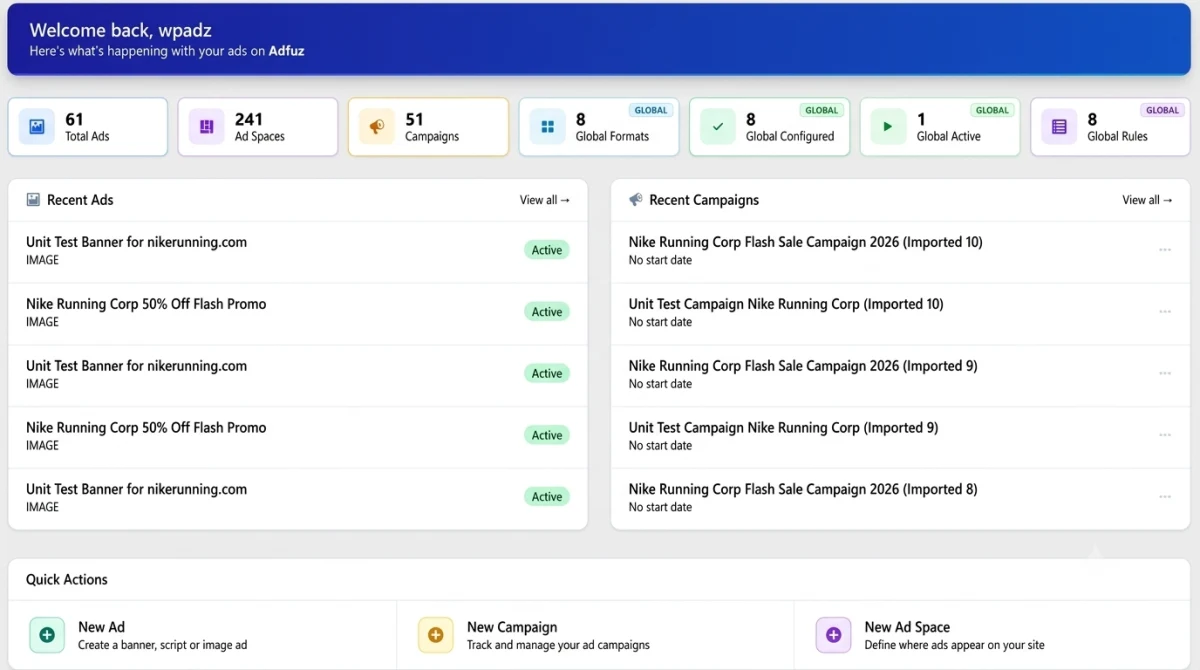Open the 51 Campaigns card
The width and height of the screenshot is (1200, 670).
(428, 127)
